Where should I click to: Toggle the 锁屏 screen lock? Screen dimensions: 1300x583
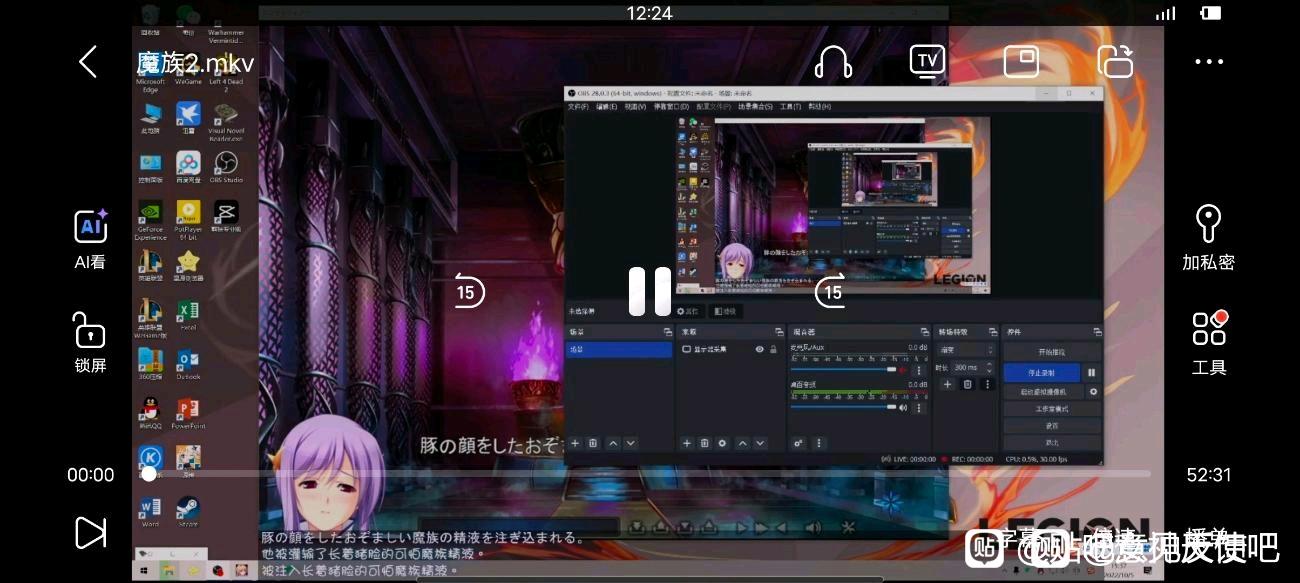tap(90, 342)
